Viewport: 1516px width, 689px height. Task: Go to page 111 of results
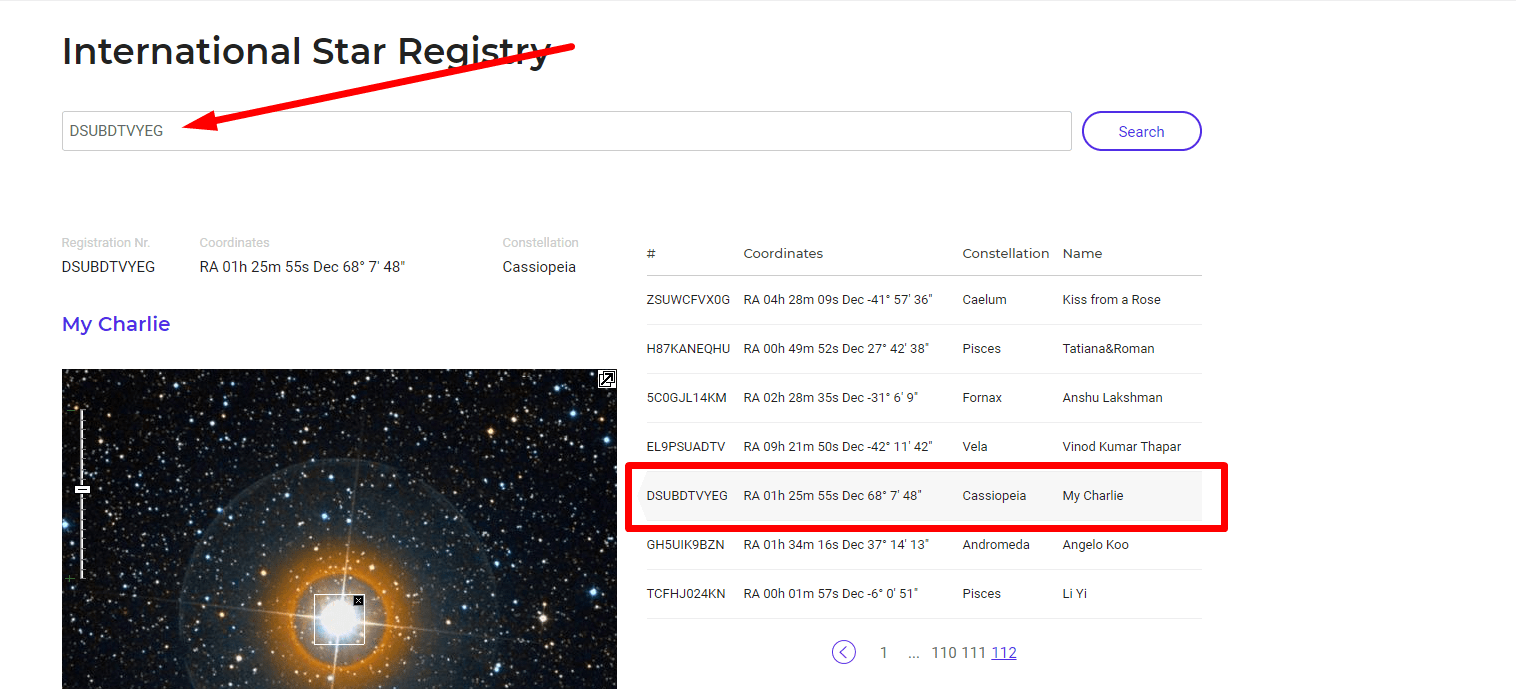(x=973, y=653)
